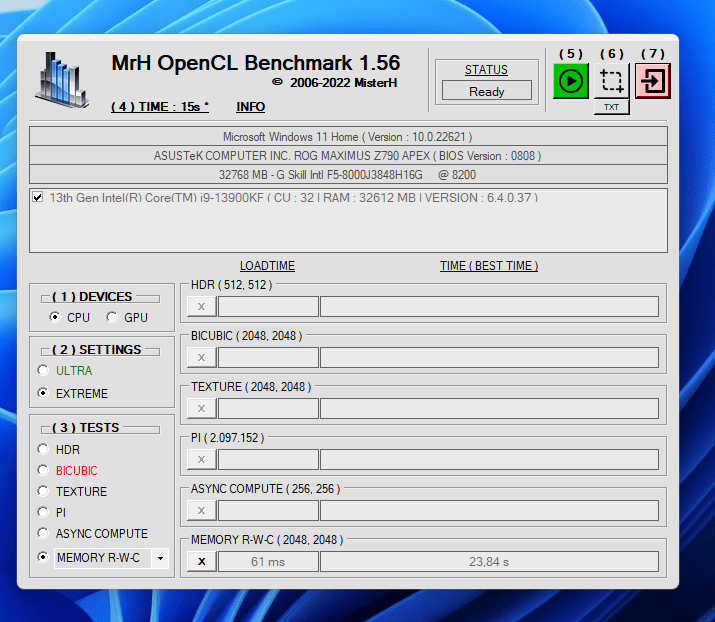This screenshot has height=622, width=715.
Task: Select the ASYNC COMPUTE test radio button
Action: (x=43, y=533)
